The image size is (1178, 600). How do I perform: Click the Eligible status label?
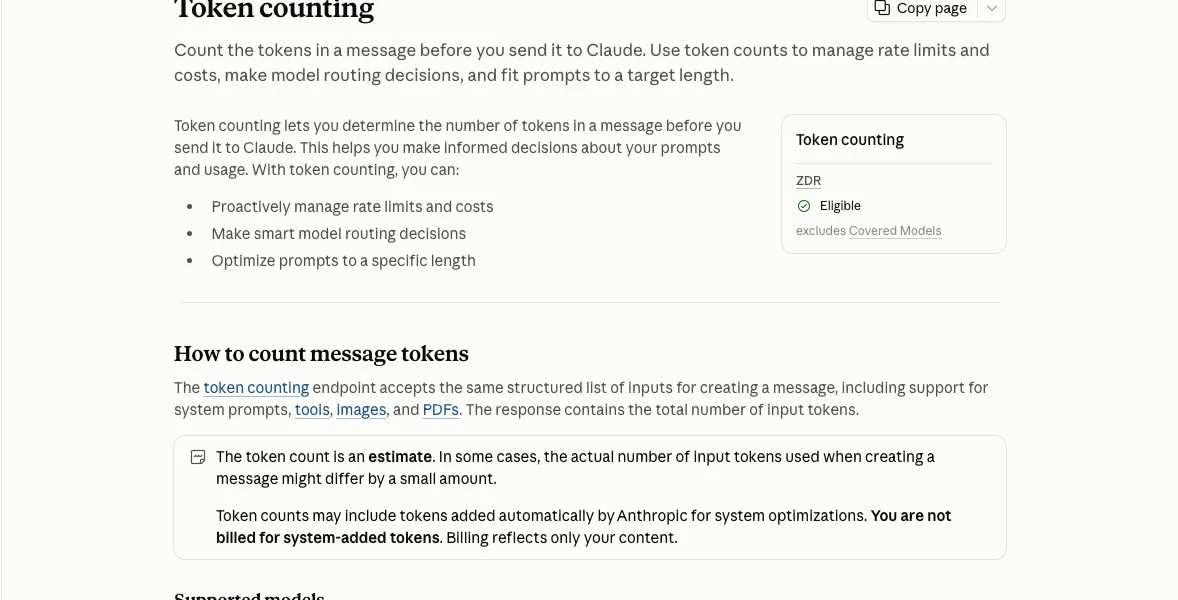[840, 206]
